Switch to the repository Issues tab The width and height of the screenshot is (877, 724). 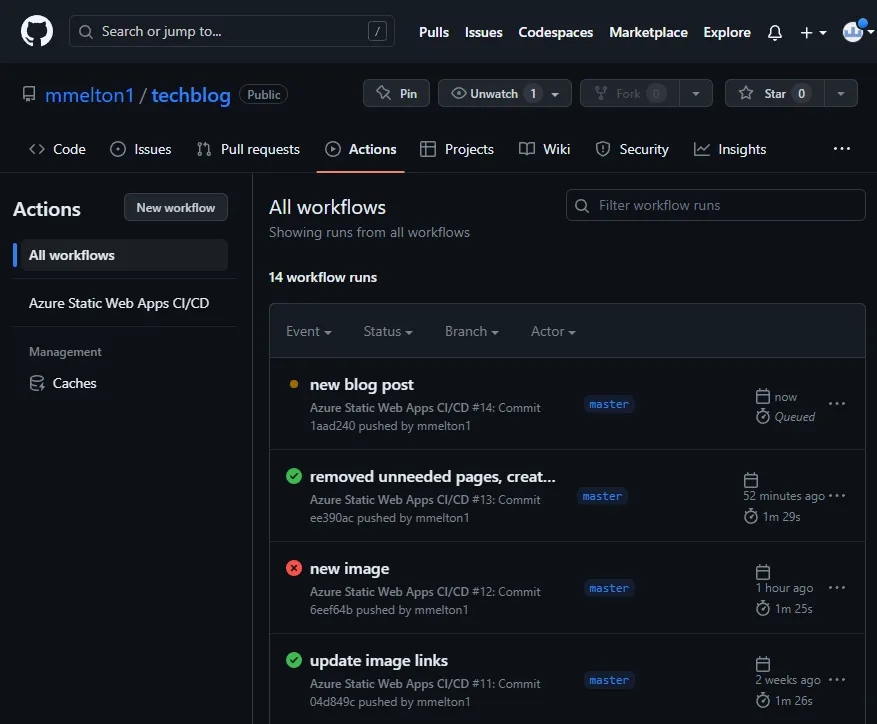(x=140, y=149)
